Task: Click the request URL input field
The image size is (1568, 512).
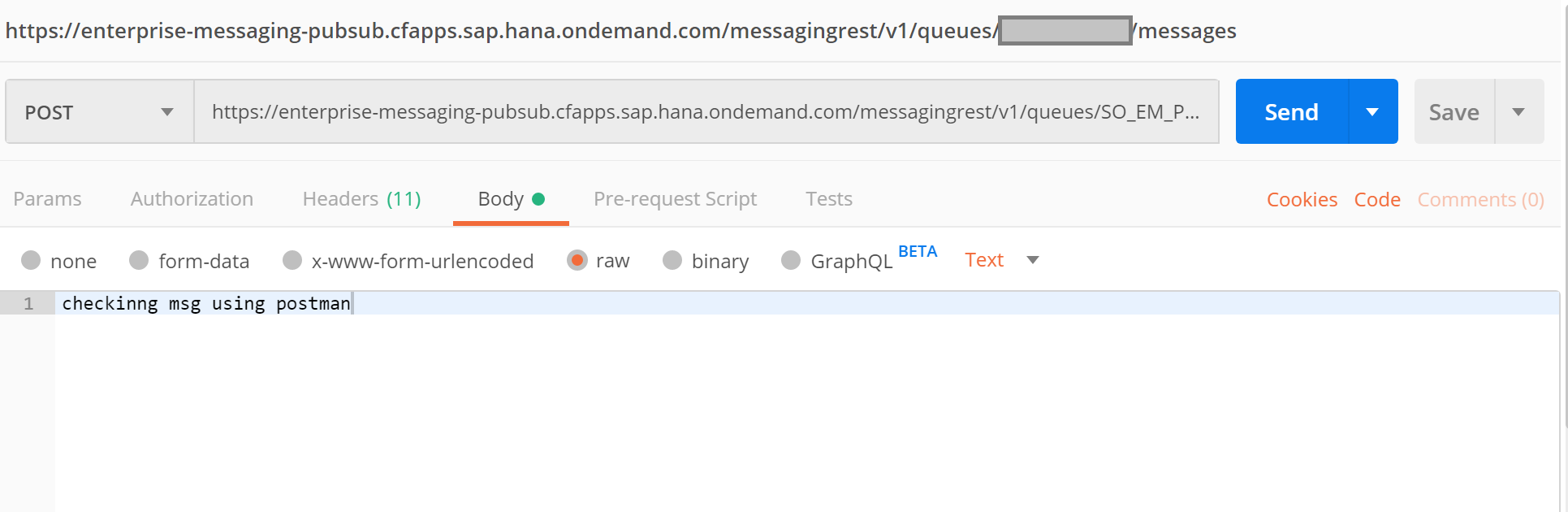Action: point(706,111)
